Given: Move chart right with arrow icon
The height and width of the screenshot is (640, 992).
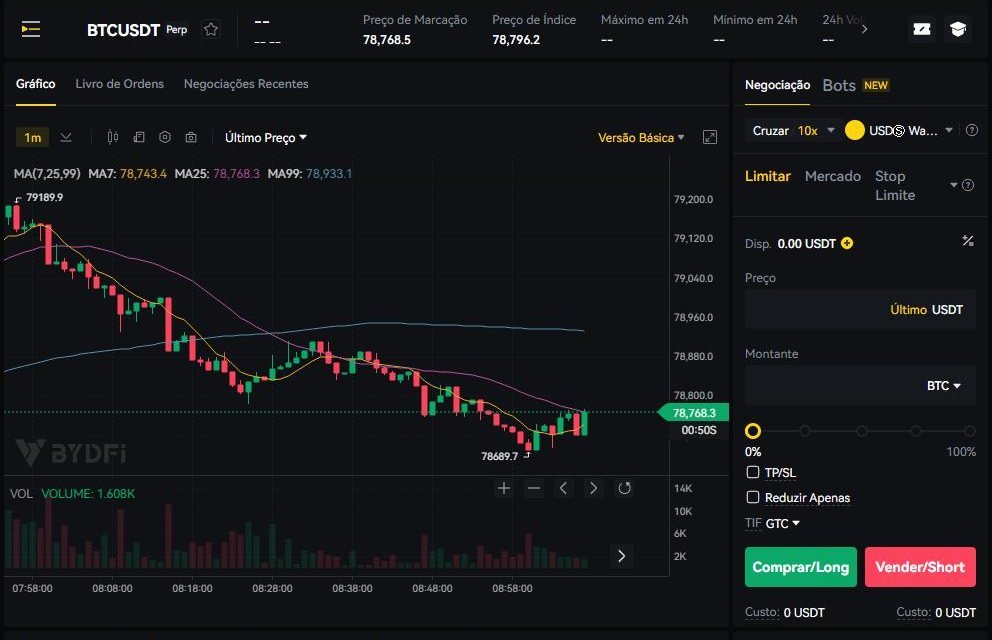Looking at the screenshot, I should pos(593,488).
